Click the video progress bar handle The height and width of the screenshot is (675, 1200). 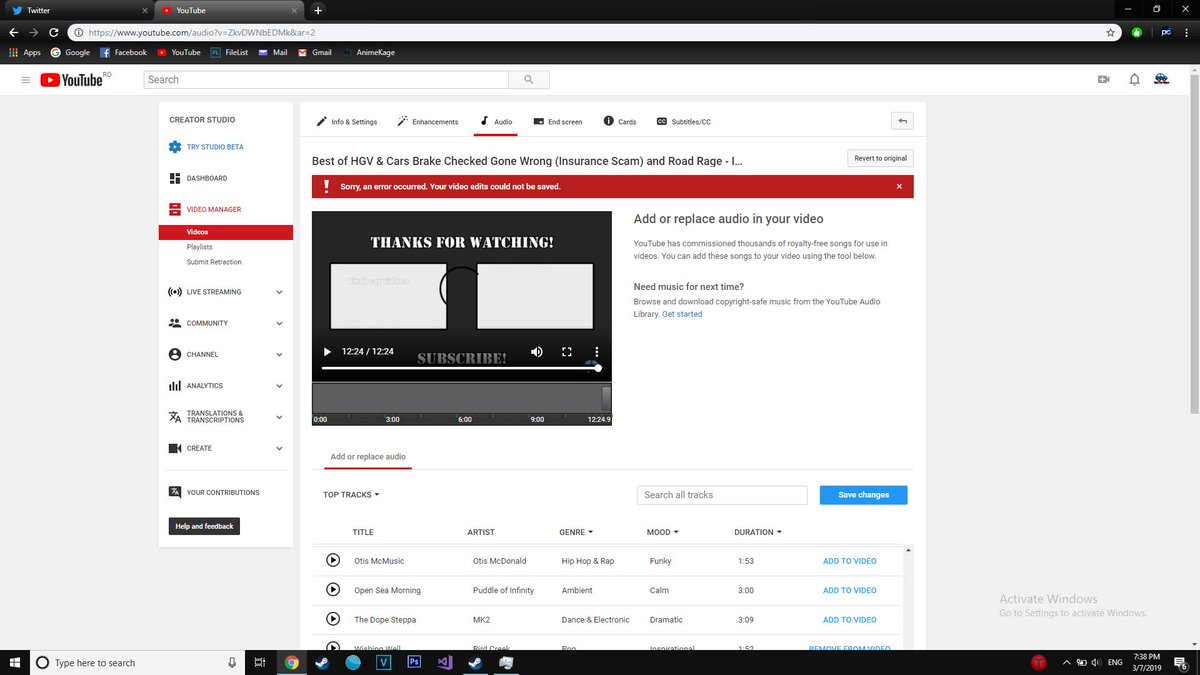[x=598, y=368]
